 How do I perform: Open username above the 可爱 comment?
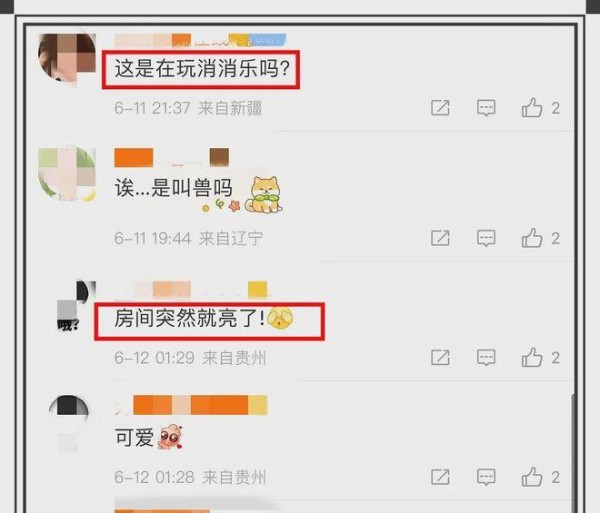[191, 406]
